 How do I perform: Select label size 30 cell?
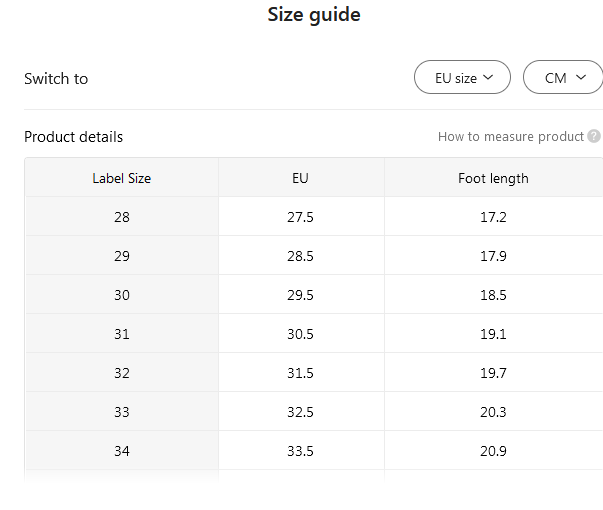click(121, 295)
